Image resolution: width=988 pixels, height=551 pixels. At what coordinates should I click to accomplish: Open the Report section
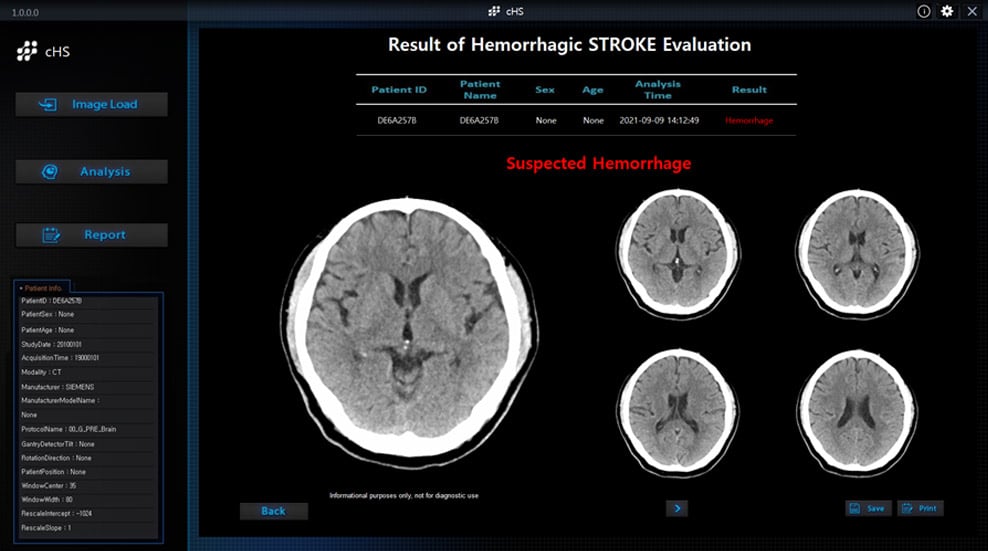tap(91, 235)
